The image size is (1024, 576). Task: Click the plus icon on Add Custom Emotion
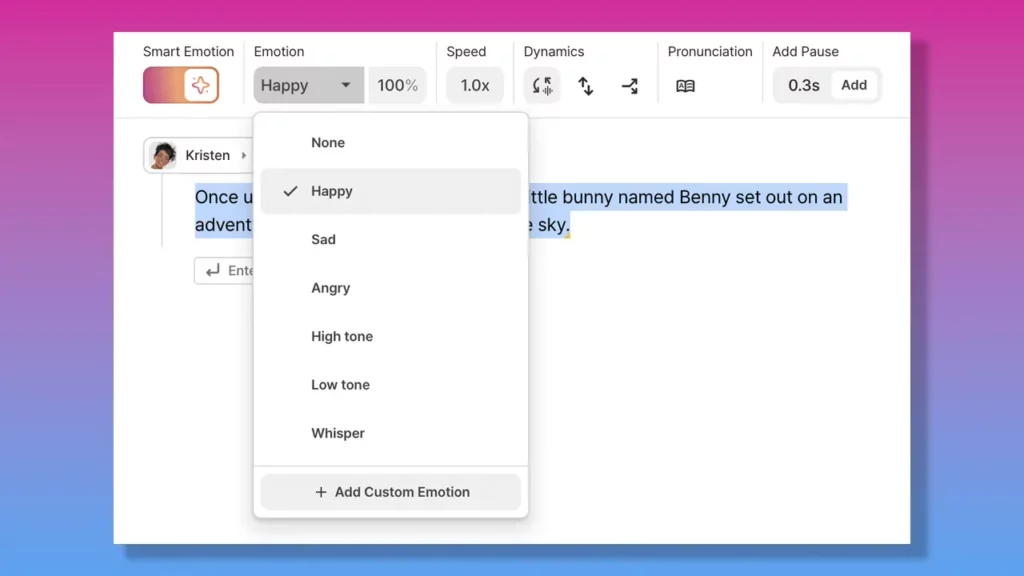(320, 492)
